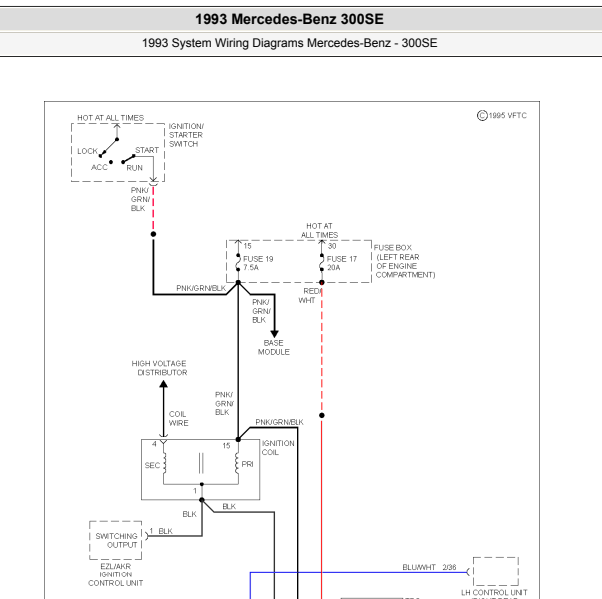Click the "LH CONTROL UNIT" label
The width and height of the screenshot is (602, 599).
(494, 592)
